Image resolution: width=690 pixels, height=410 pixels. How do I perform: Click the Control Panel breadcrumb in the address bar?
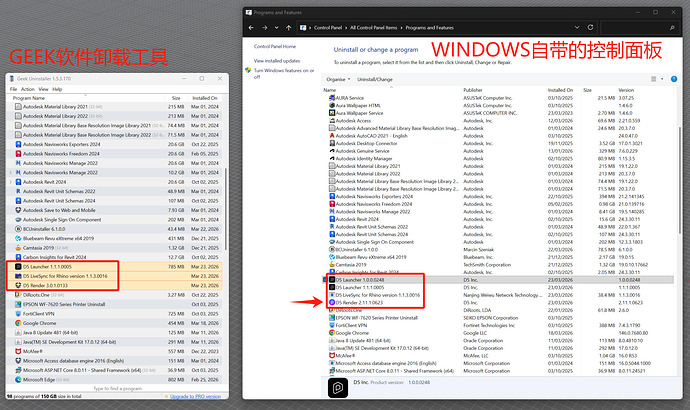[328, 27]
